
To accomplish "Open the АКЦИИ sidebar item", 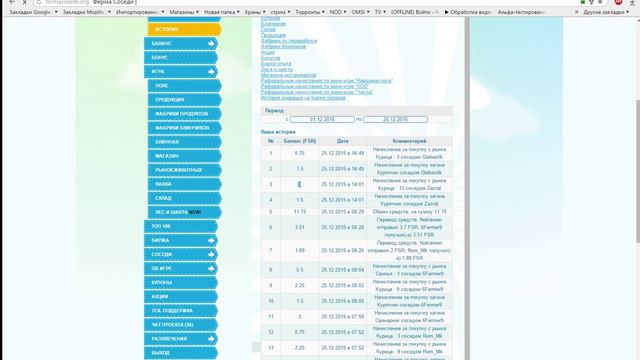I will click(x=181, y=296).
